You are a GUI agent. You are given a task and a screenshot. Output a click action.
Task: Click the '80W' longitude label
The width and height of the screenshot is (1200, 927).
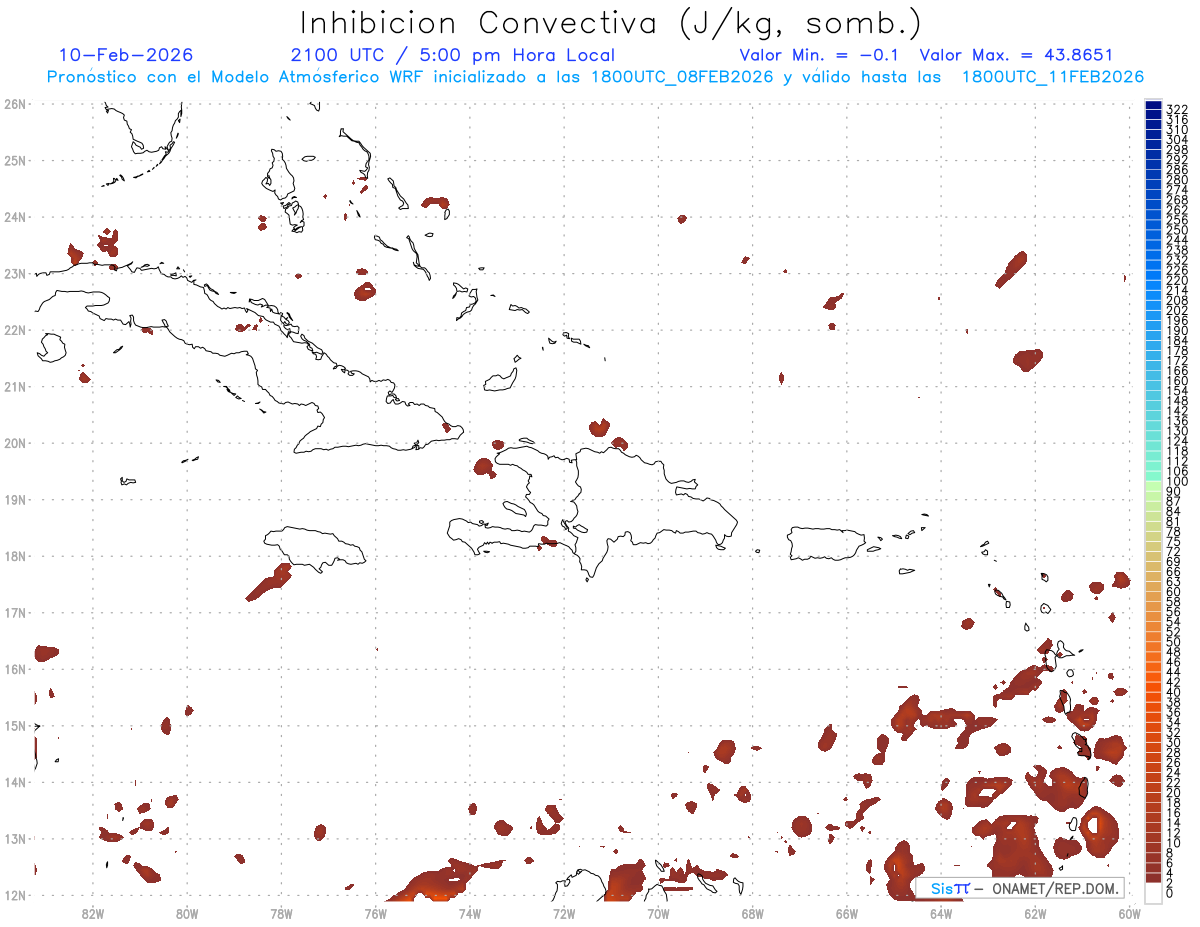coord(187,912)
